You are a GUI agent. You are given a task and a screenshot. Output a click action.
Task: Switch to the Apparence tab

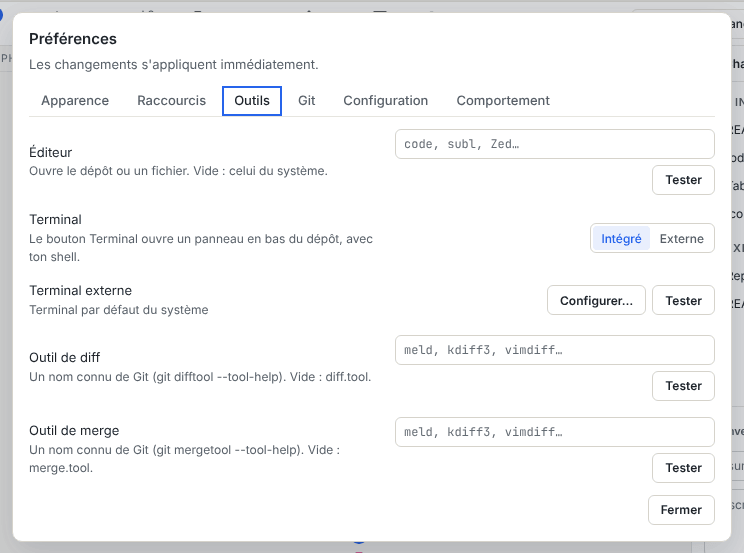(x=75, y=101)
